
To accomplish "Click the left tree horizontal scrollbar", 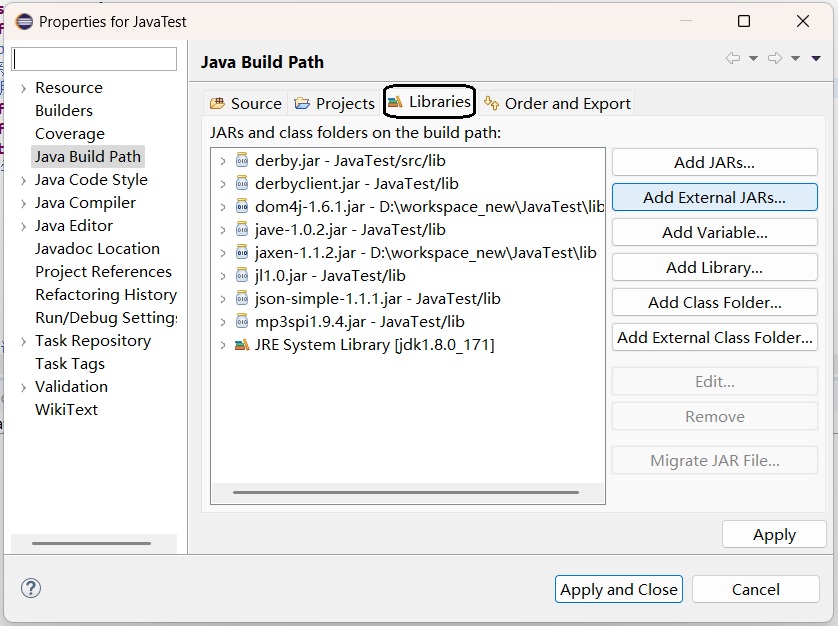I will [x=91, y=543].
